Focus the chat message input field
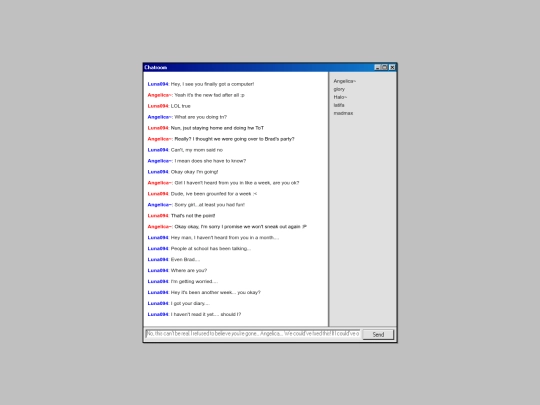The width and height of the screenshot is (540, 405). click(x=253, y=334)
